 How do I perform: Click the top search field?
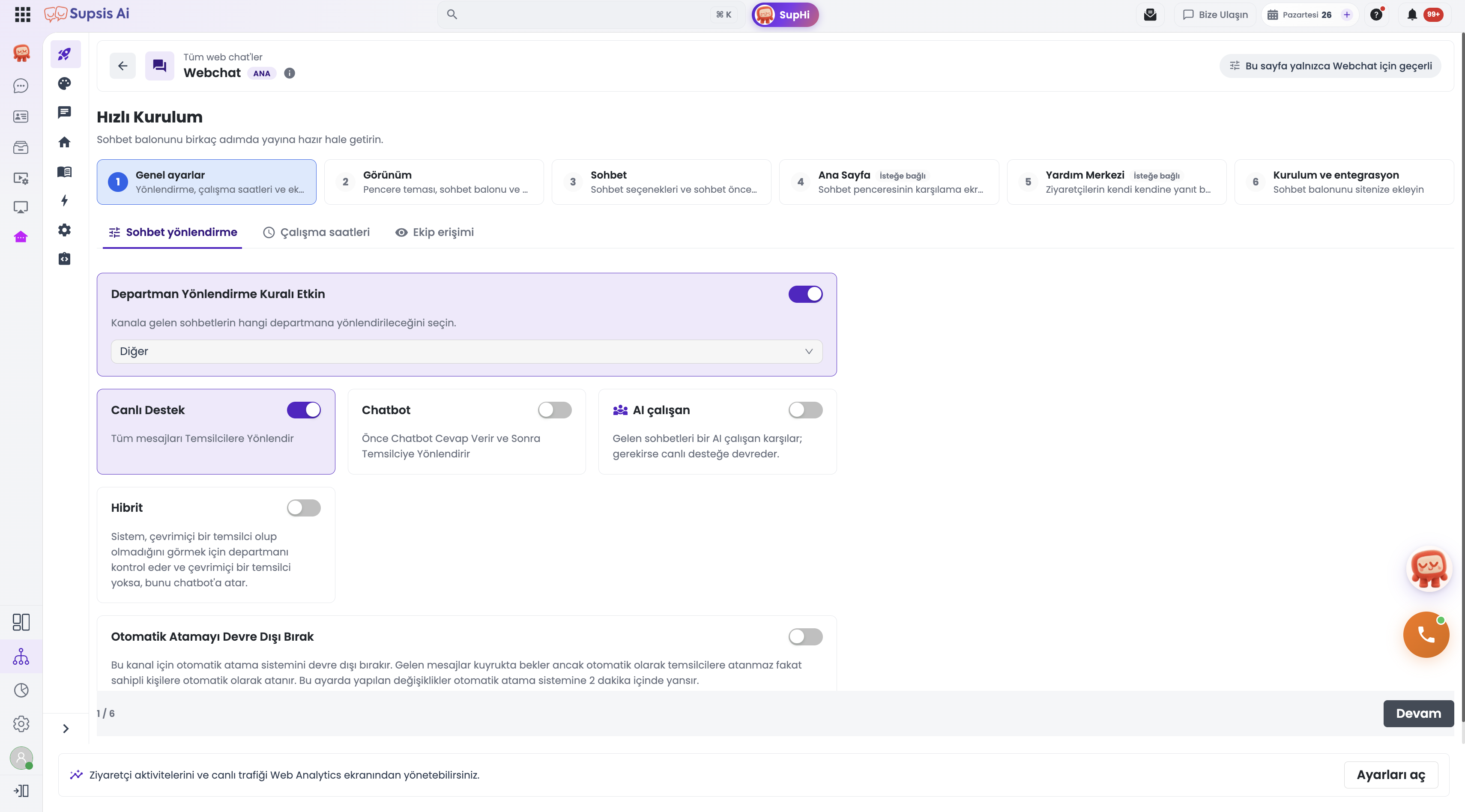pos(591,15)
